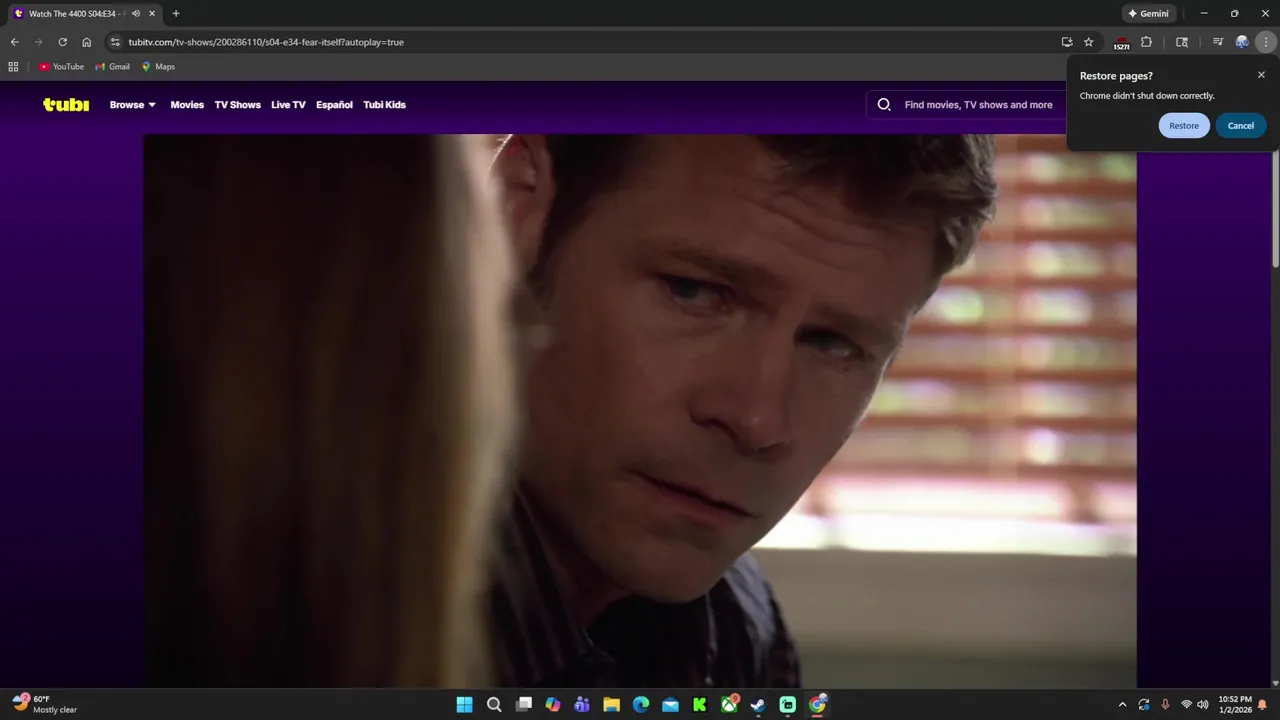This screenshot has height=720, width=1280.
Task: Open the red extension showing 15271
Action: [x=1121, y=43]
